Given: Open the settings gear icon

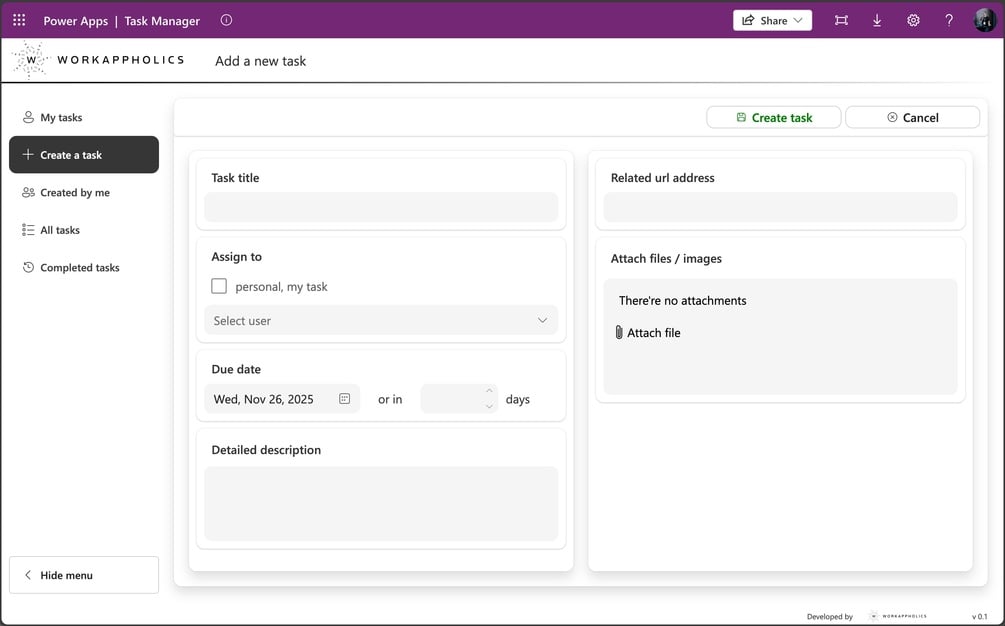Looking at the screenshot, I should (913, 20).
